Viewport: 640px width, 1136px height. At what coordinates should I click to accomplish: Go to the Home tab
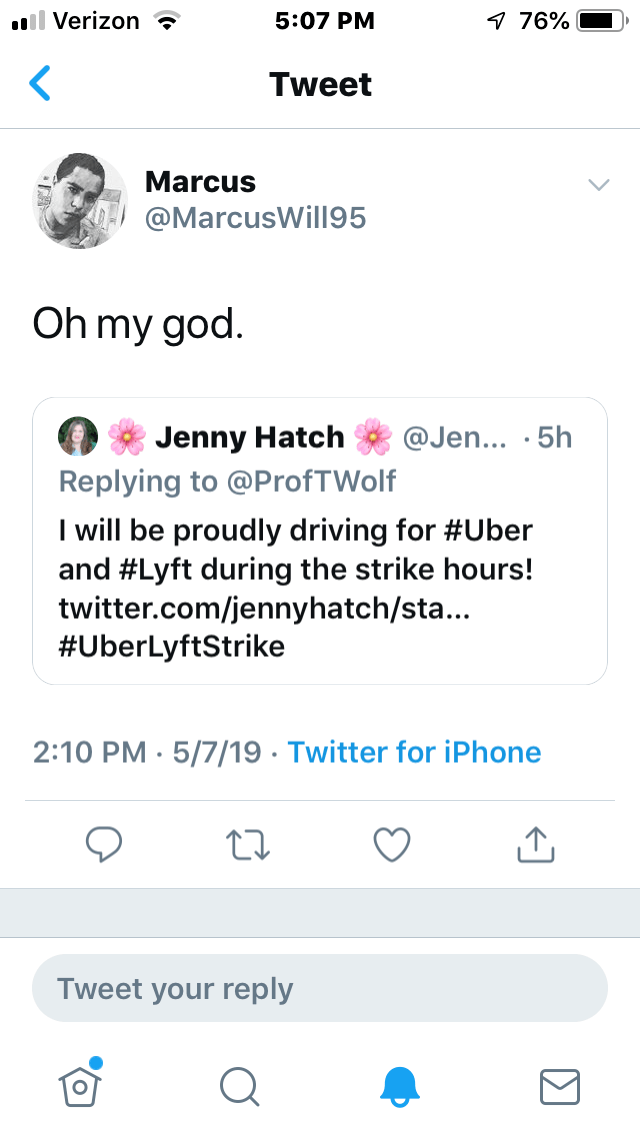coord(81,1084)
